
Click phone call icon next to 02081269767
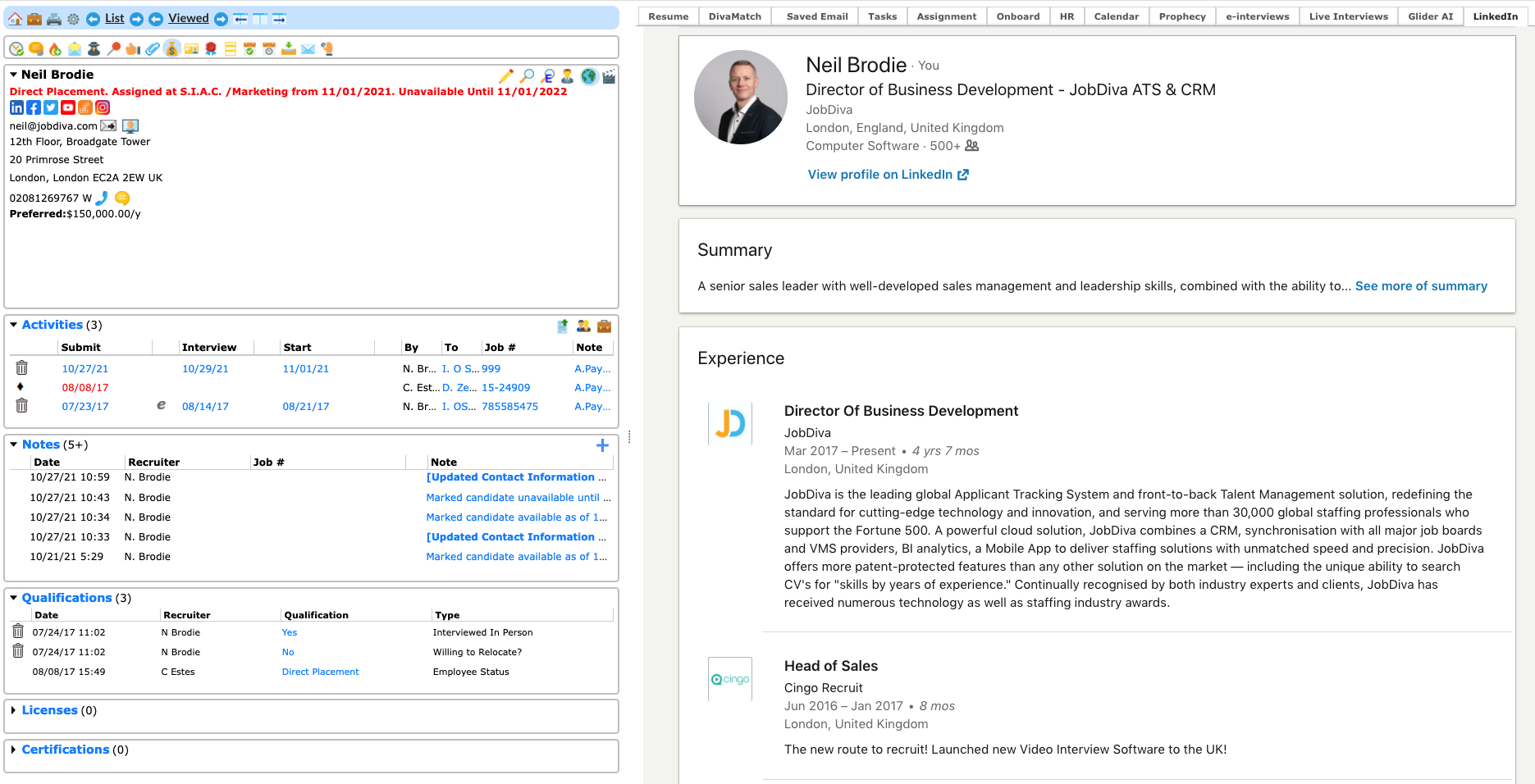click(102, 198)
